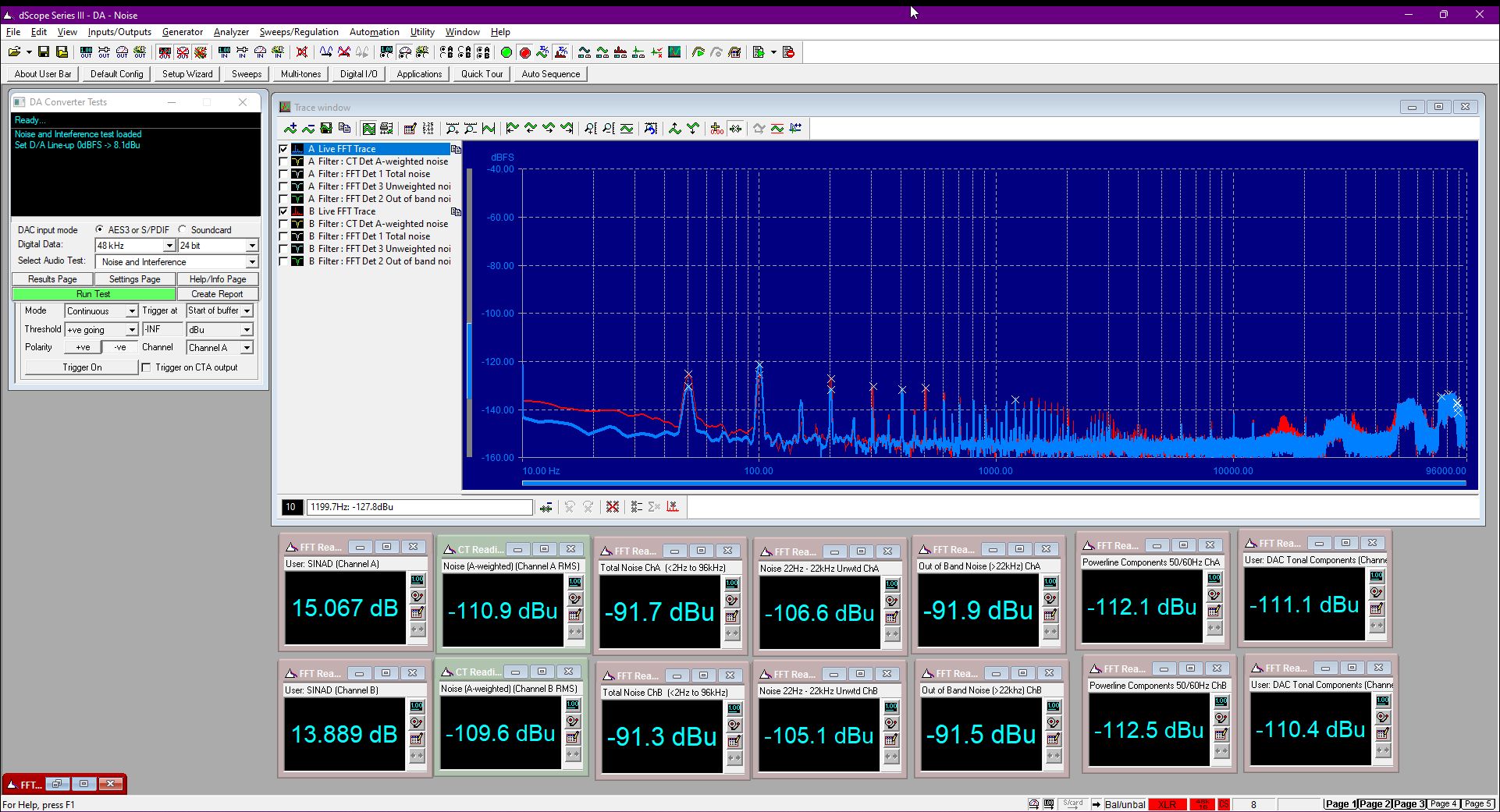
Task: Select the Soundcard radio button
Action: 182,229
